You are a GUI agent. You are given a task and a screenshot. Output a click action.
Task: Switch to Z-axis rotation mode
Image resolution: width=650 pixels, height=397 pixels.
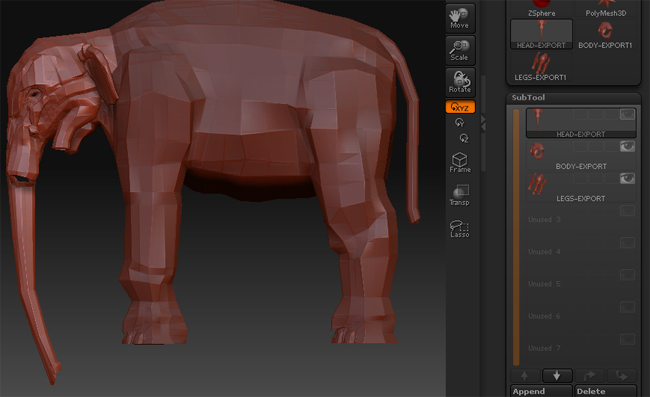click(x=464, y=138)
